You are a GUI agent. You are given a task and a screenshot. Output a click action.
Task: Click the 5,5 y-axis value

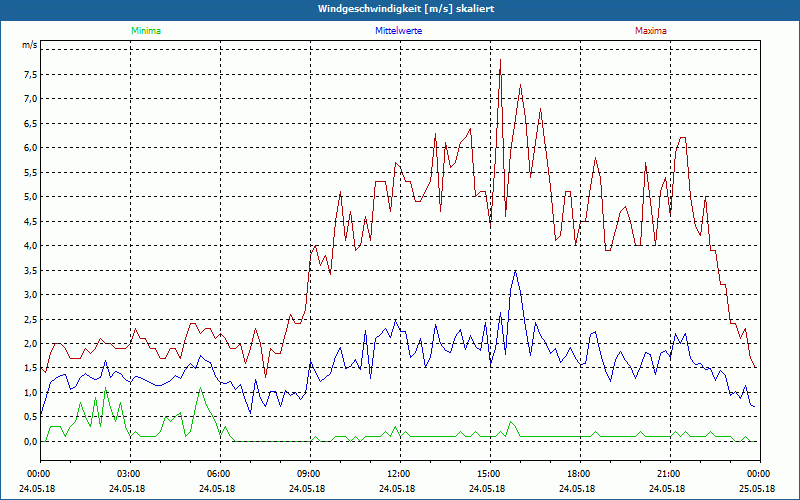click(x=31, y=172)
